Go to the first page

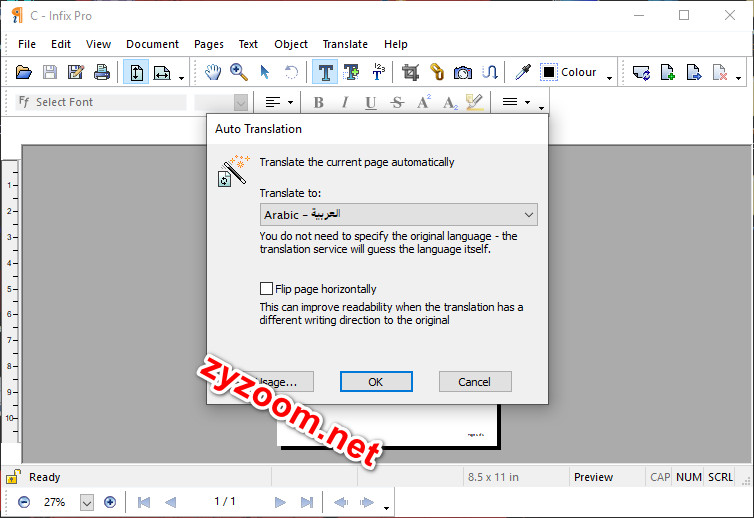pos(144,502)
